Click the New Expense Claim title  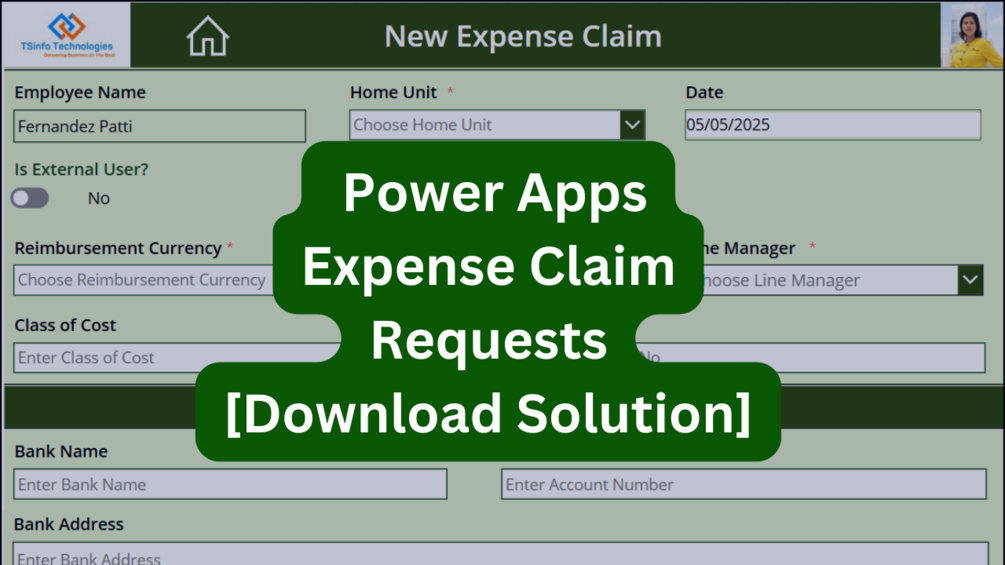[523, 36]
